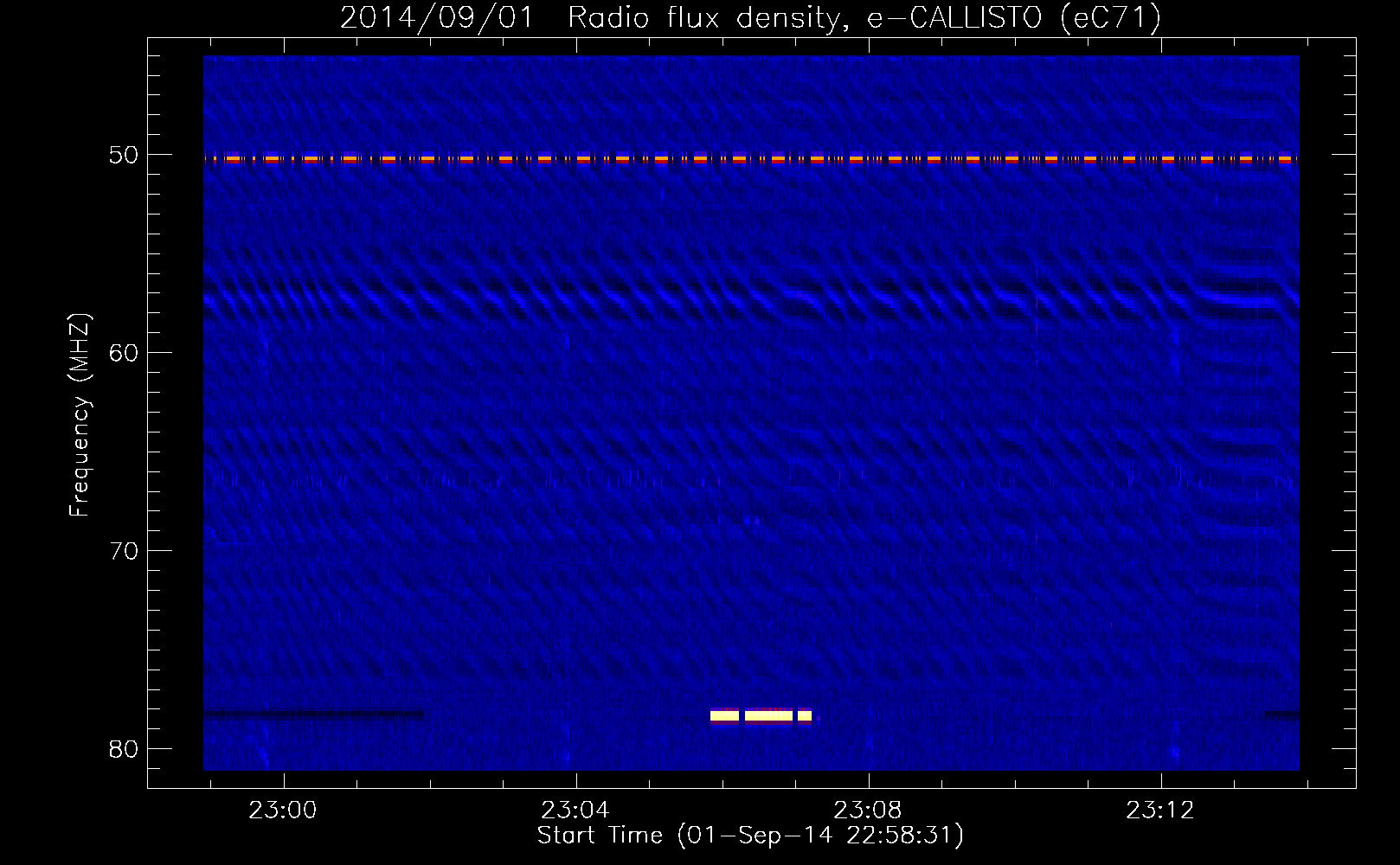Click the 'Frequency (MHZ)' axis label
1400x865 pixels.
tap(79, 415)
